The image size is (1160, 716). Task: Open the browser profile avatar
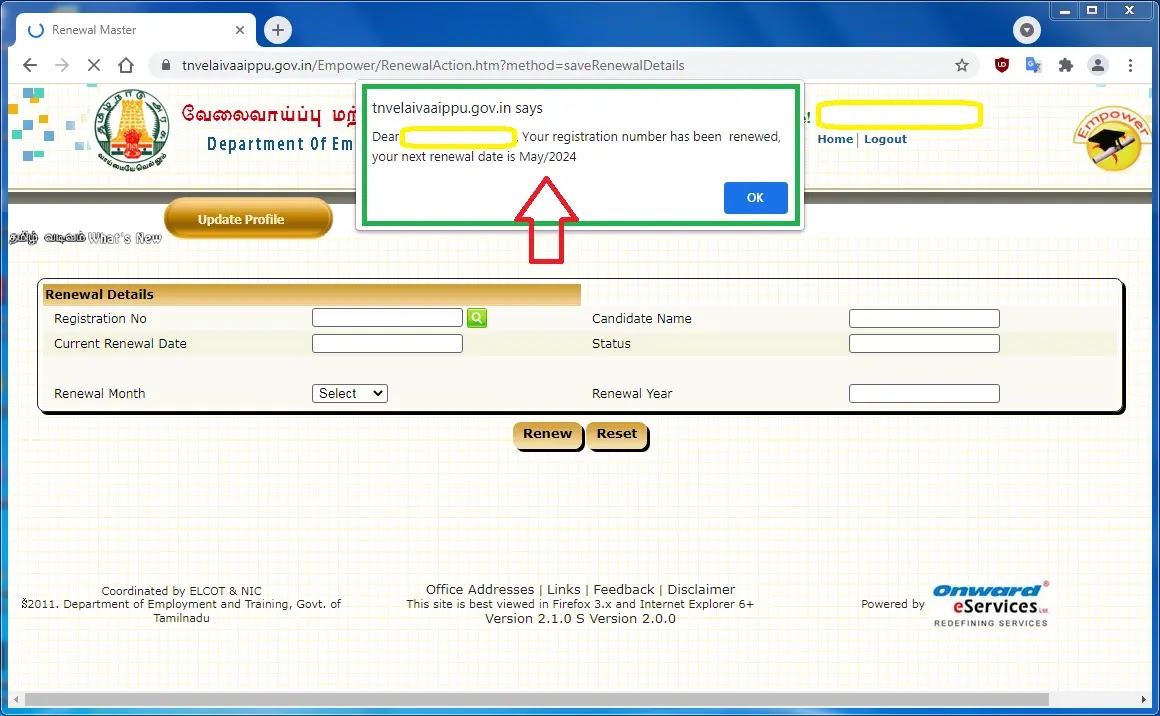tap(1098, 65)
